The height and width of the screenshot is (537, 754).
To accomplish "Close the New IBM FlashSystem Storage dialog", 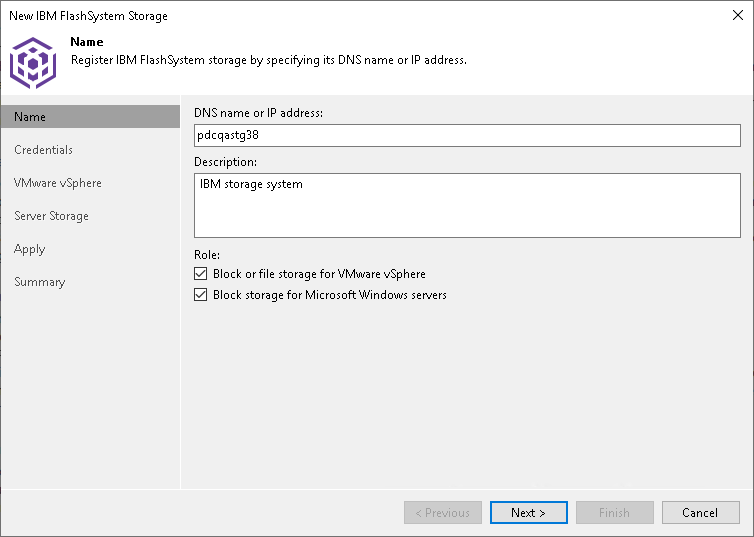I will coord(738,15).
